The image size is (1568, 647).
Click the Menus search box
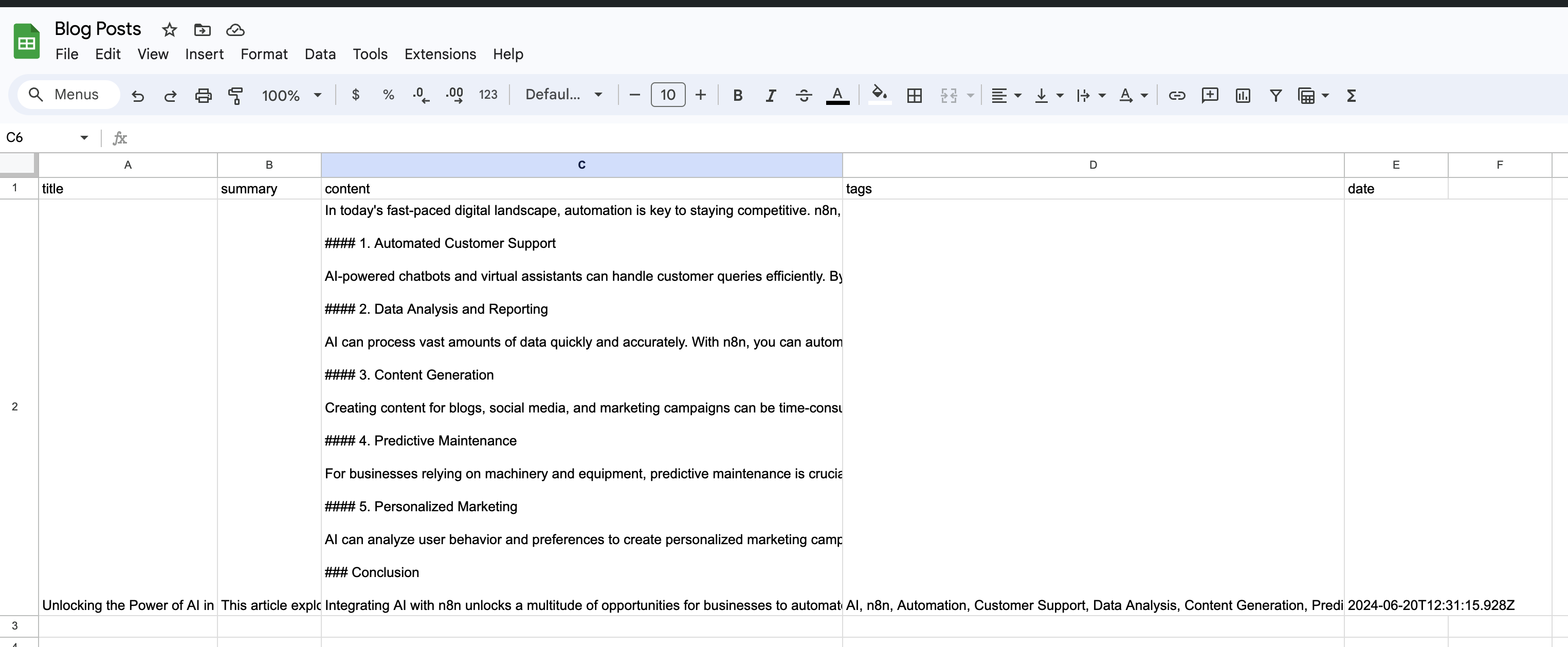click(68, 95)
